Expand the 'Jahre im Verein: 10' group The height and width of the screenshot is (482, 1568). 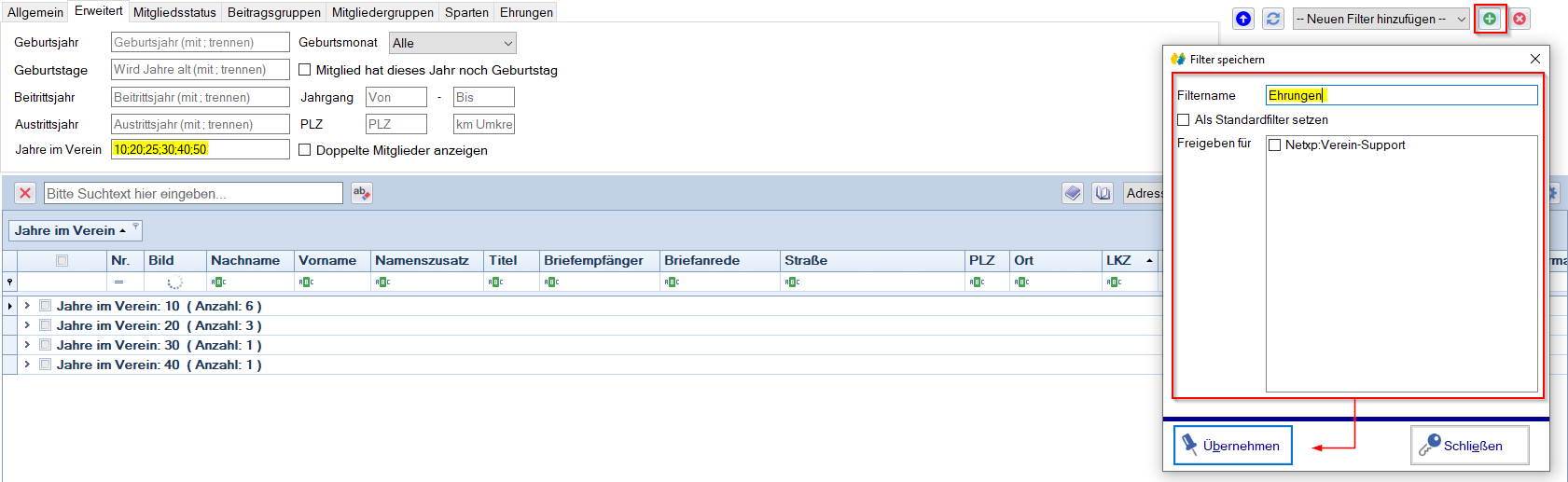[x=27, y=306]
